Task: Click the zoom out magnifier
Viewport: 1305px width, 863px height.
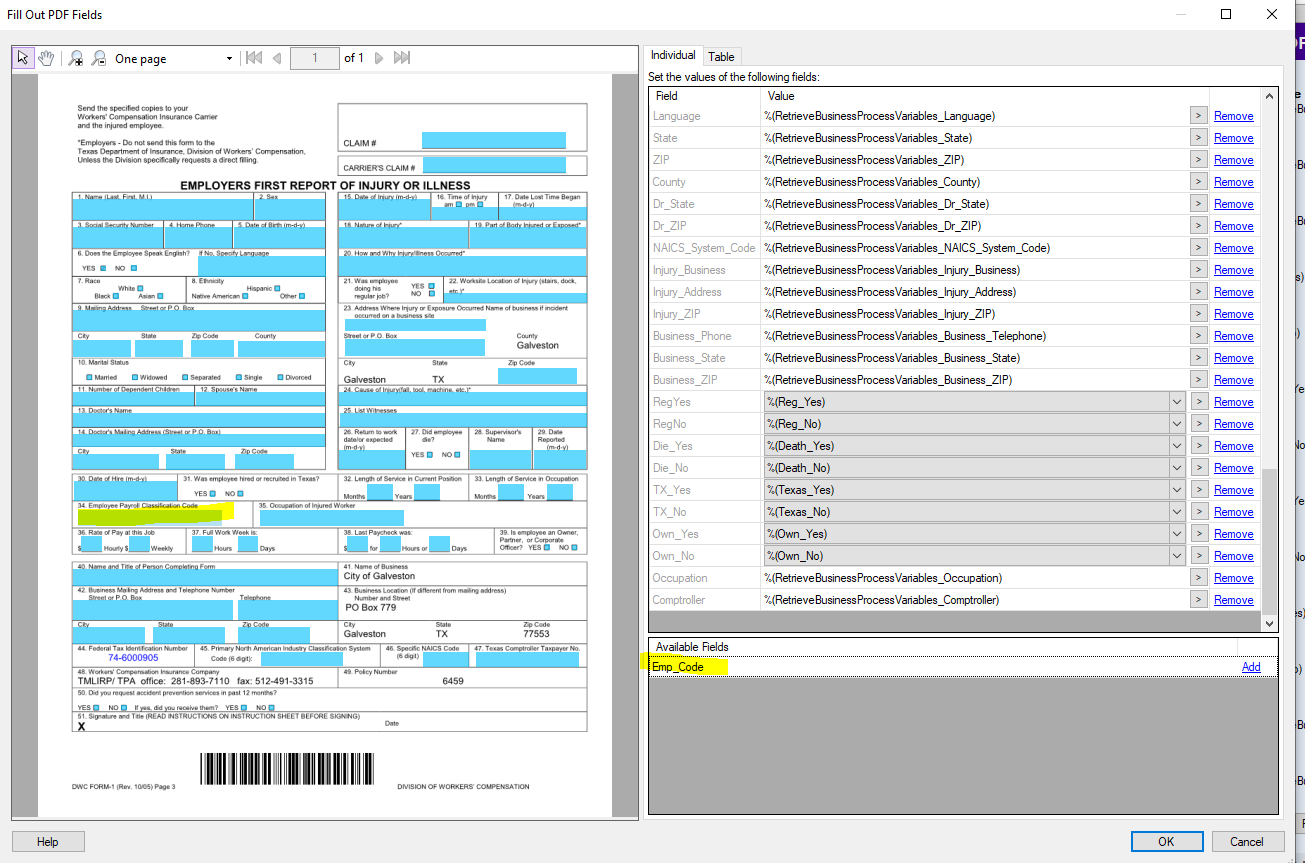Action: point(99,58)
